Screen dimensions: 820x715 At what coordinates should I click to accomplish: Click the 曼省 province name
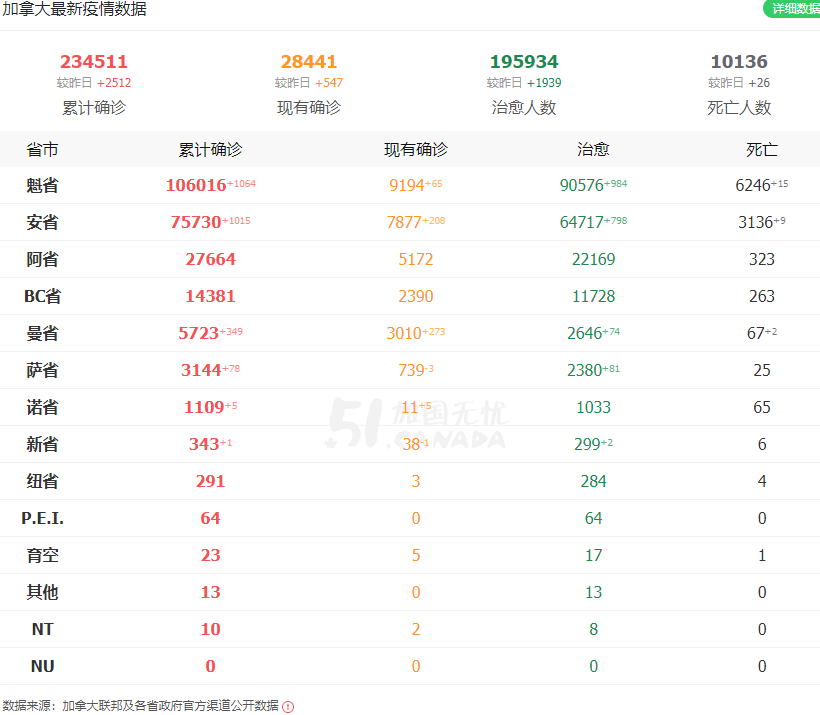point(42,333)
